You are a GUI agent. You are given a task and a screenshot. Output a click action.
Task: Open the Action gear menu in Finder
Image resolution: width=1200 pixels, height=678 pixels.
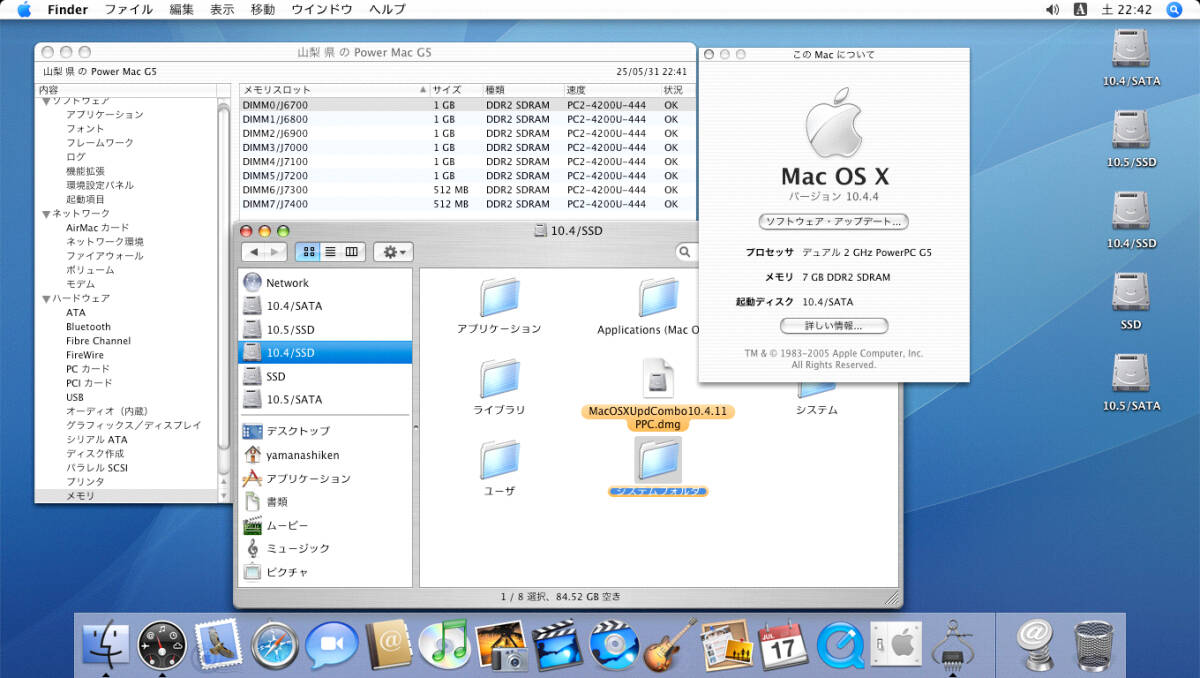click(392, 251)
